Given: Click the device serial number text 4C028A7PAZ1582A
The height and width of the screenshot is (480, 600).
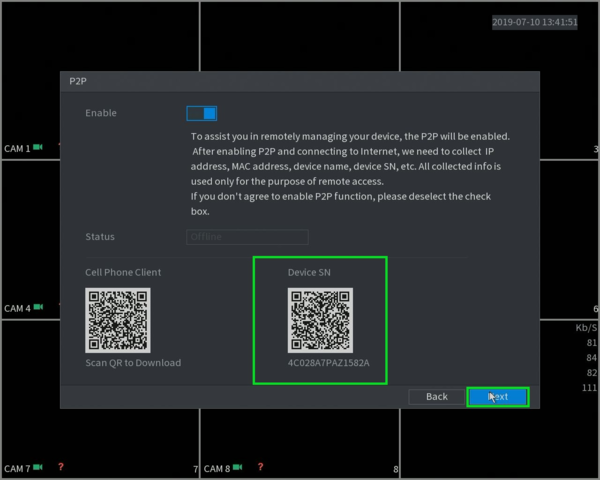Looking at the screenshot, I should click(x=328, y=363).
